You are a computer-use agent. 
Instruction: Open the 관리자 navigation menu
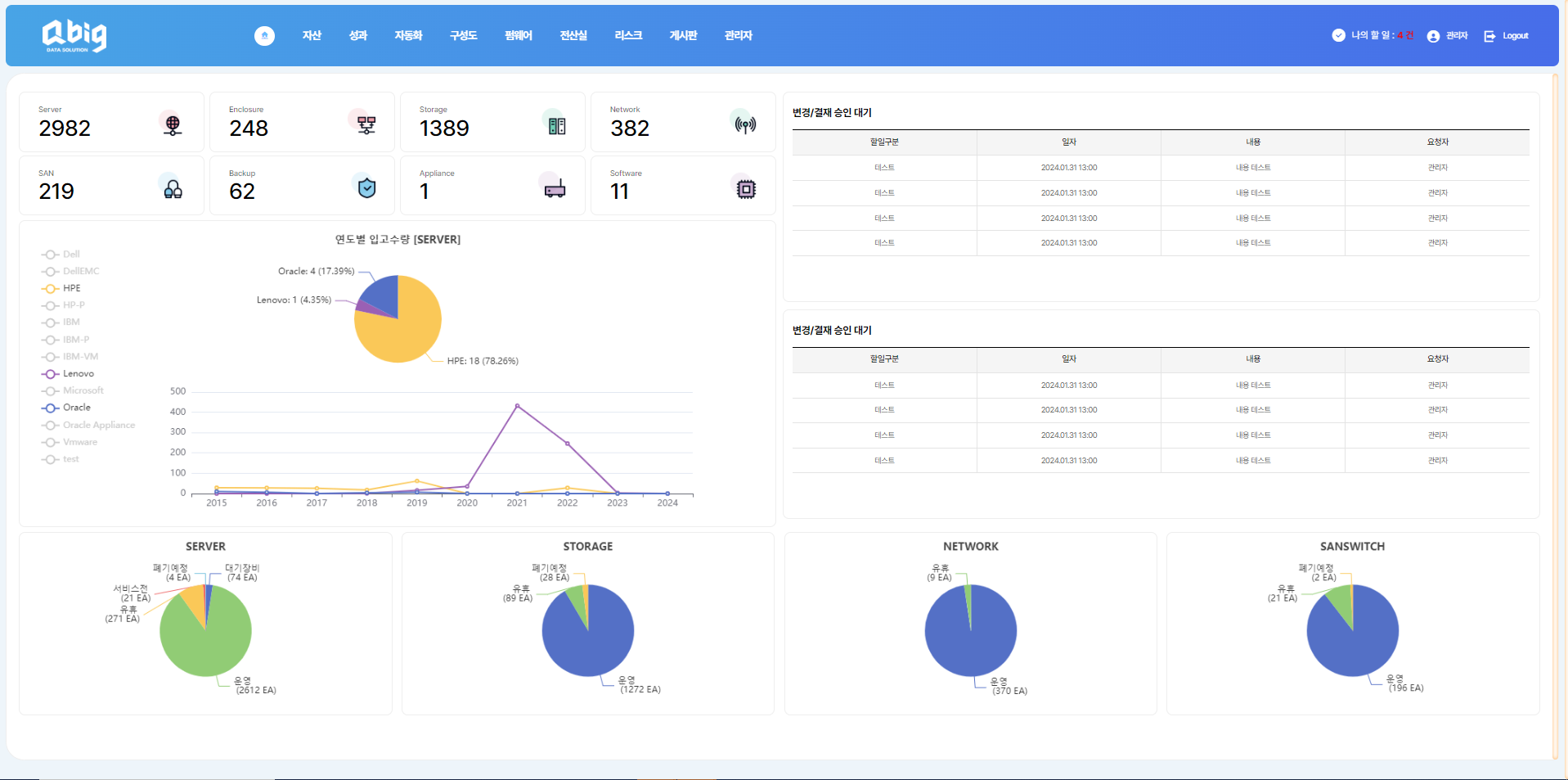point(738,35)
